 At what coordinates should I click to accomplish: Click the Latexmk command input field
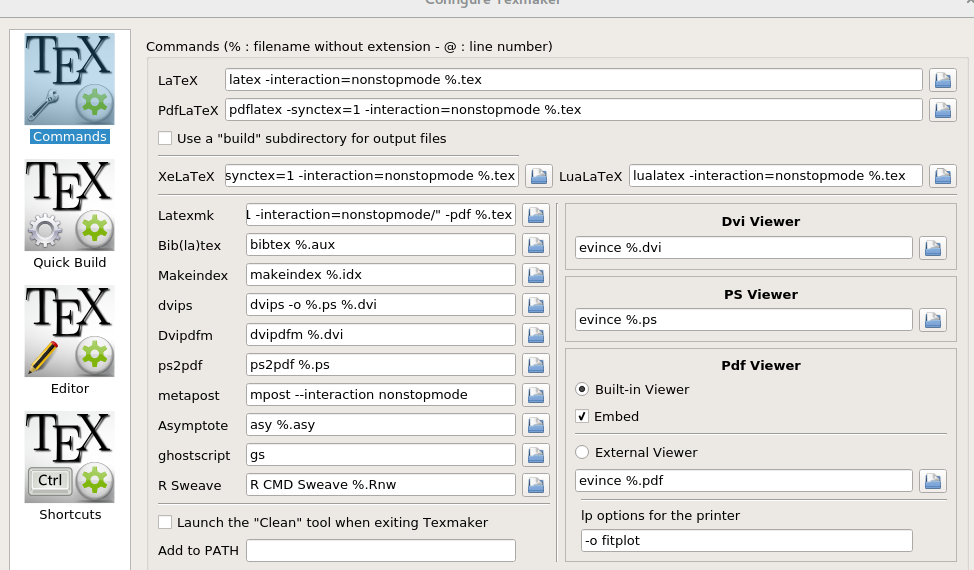point(381,215)
